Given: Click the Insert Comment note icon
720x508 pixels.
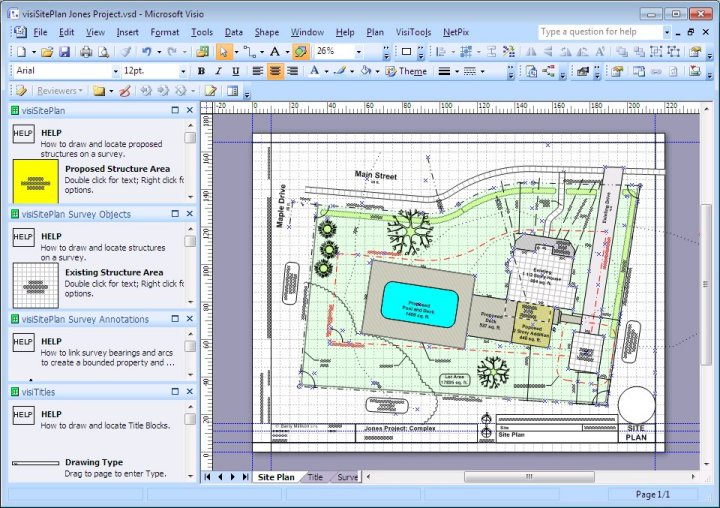Looking at the screenshot, I should (98, 91).
